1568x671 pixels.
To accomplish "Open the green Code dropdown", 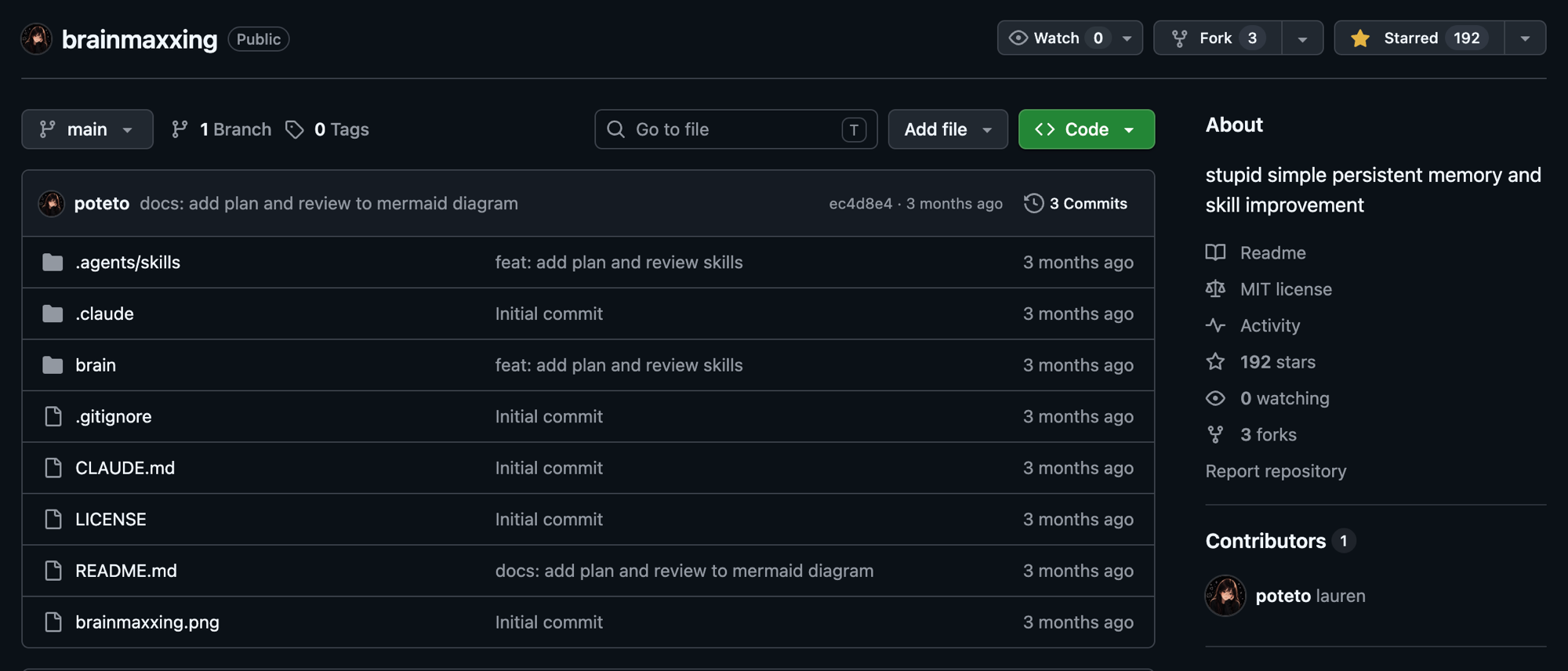I will [1086, 129].
